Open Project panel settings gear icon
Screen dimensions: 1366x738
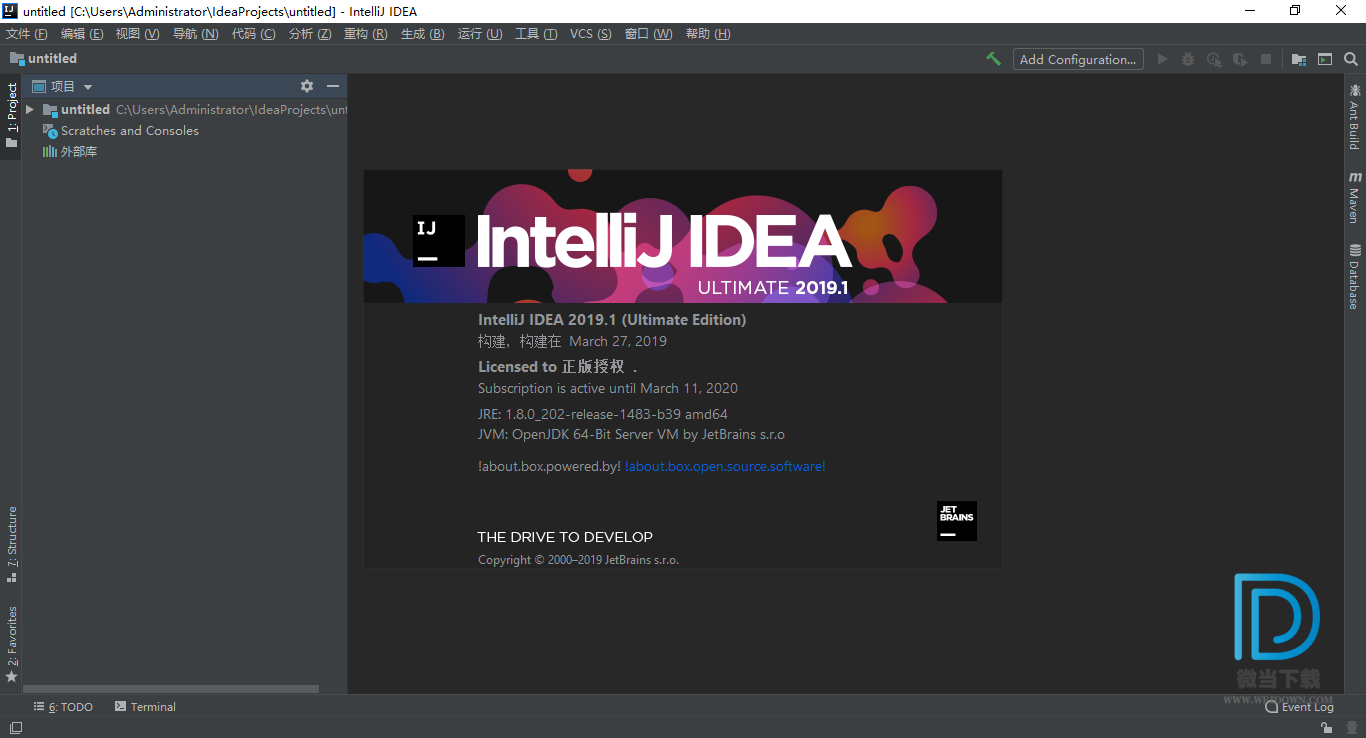(x=307, y=86)
